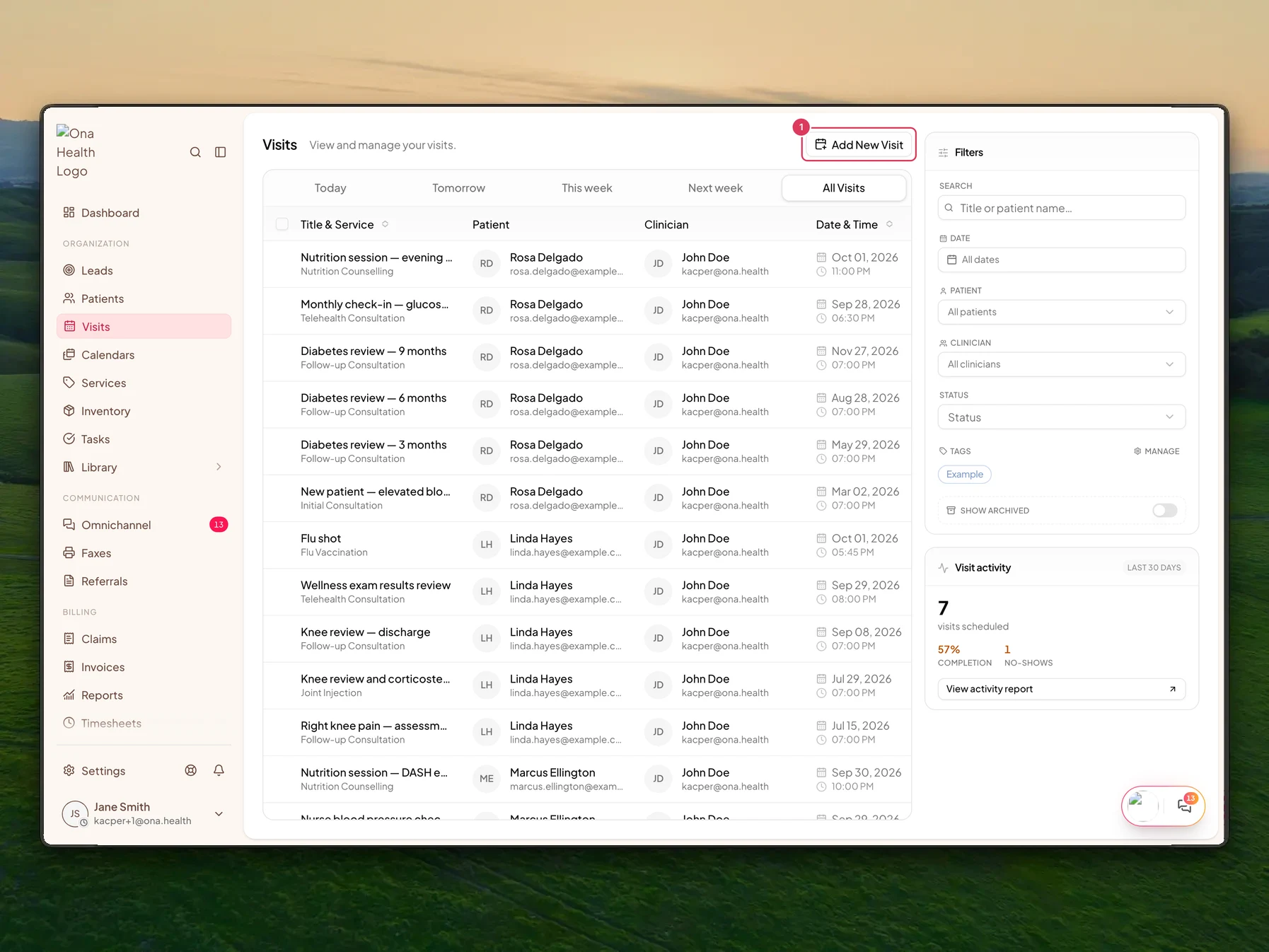Image resolution: width=1269 pixels, height=952 pixels.
Task: Click the RD avatar for Diabetes review — 9 months
Action: point(487,357)
